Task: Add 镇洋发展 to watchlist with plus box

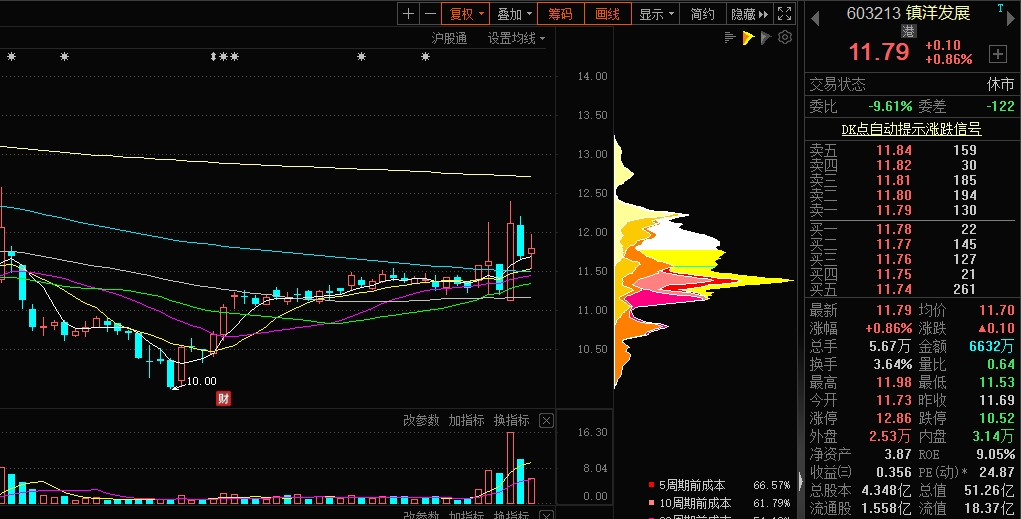Action: point(998,54)
